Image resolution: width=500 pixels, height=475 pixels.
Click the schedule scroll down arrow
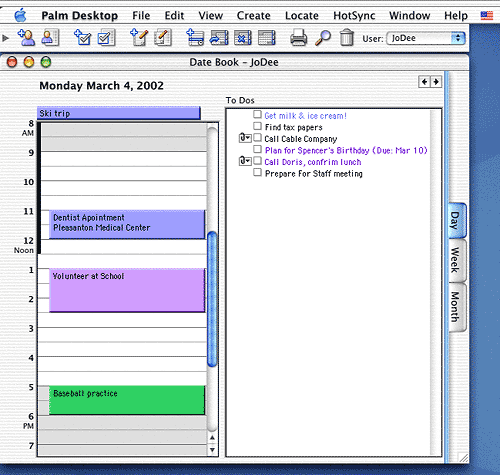pyautogui.click(x=212, y=450)
